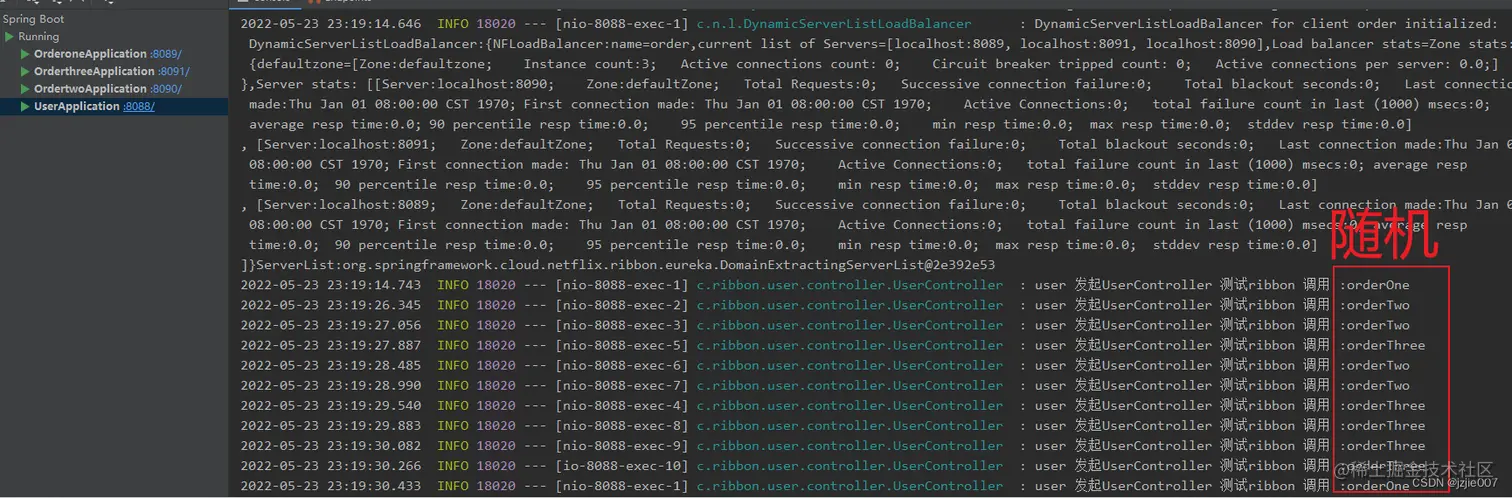Click the timestamp 2022-05-23 23:19:14.646

click(x=331, y=24)
